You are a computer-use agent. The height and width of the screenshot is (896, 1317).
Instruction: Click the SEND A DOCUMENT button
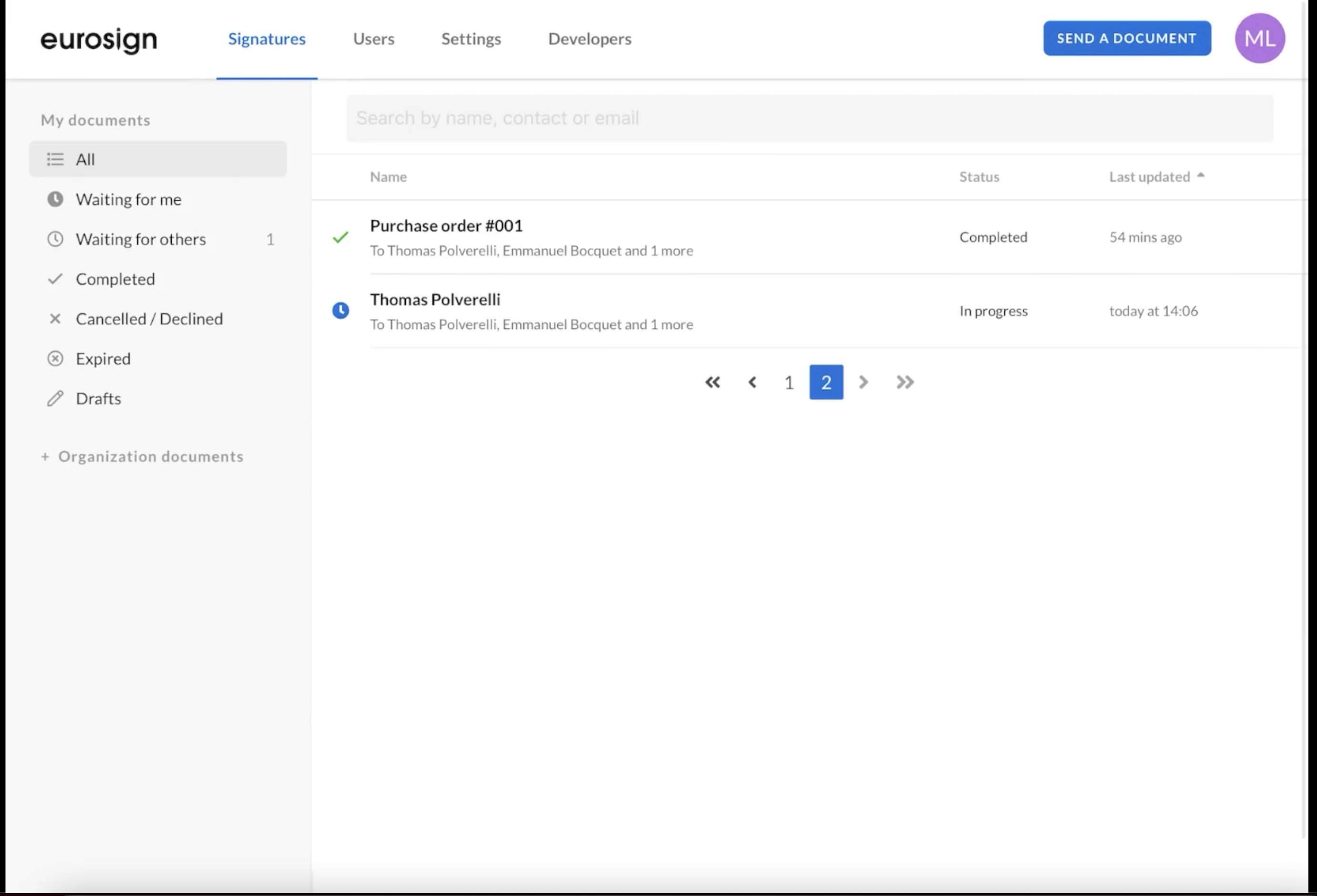[1127, 38]
